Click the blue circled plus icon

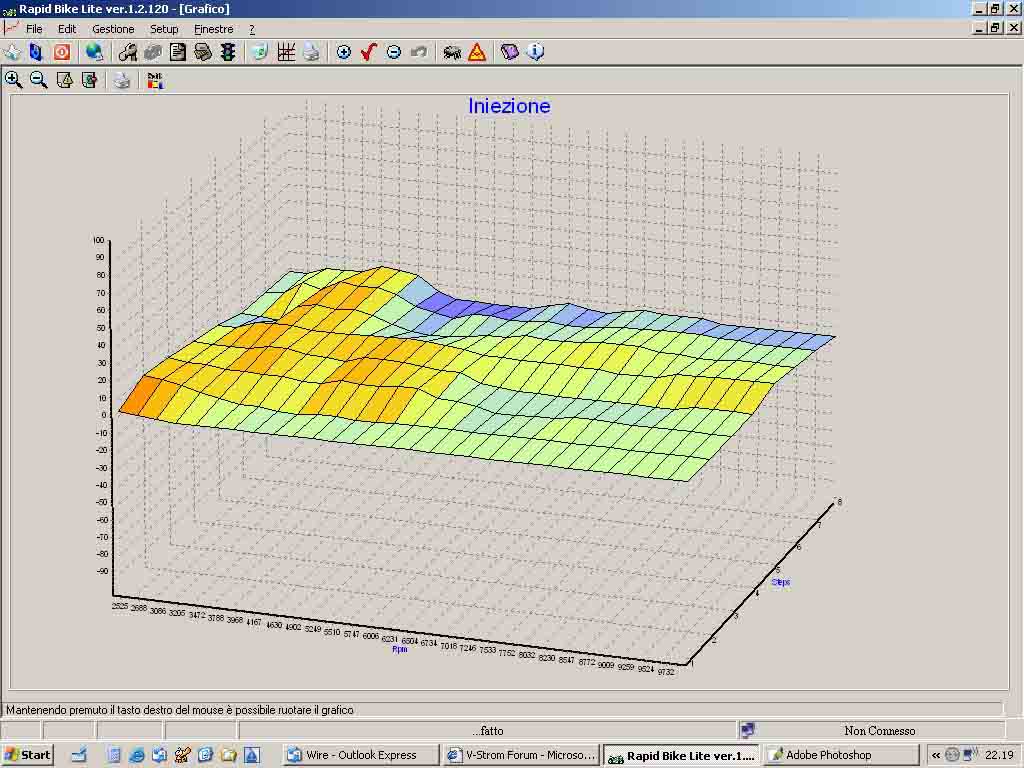click(344, 52)
